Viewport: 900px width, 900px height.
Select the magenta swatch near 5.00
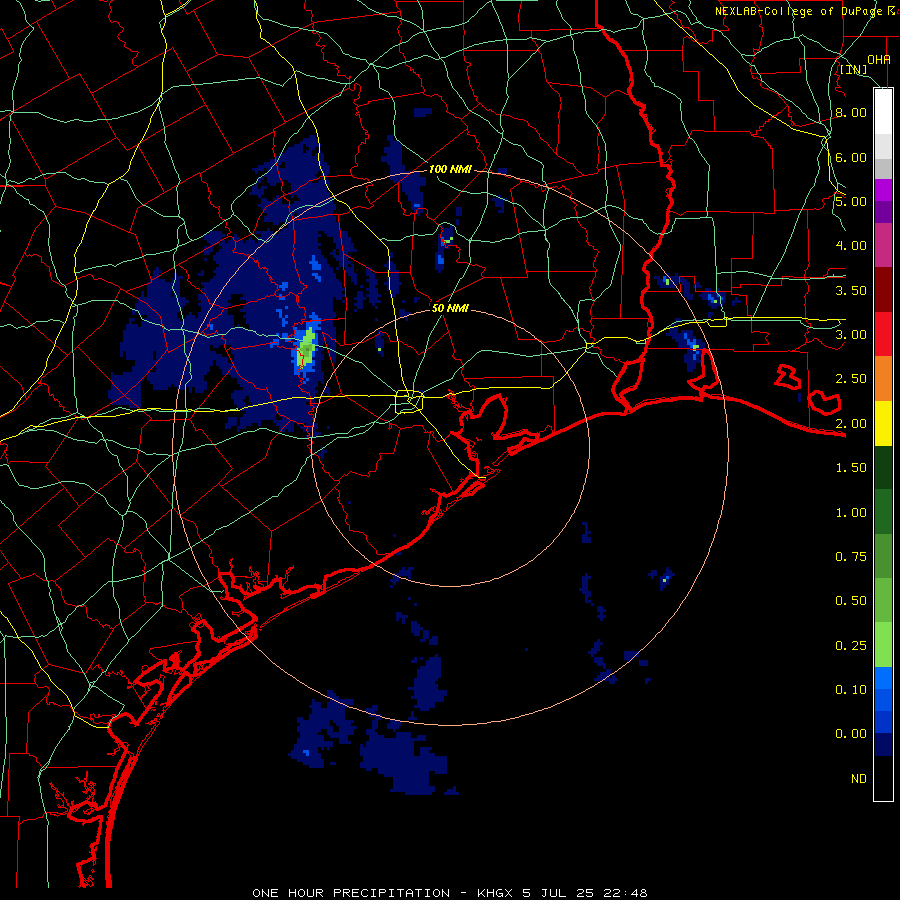click(x=883, y=190)
